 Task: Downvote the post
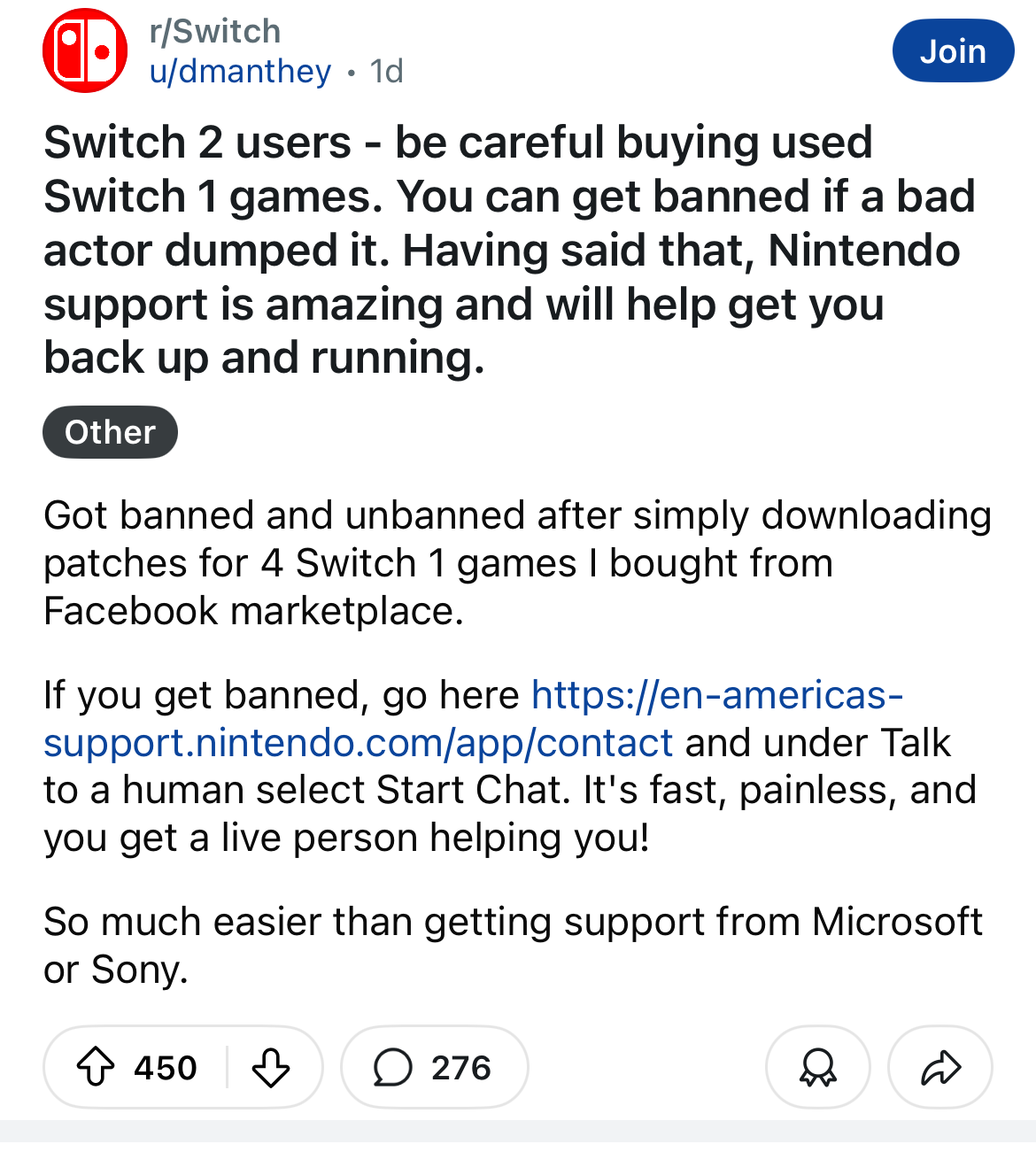point(270,1067)
